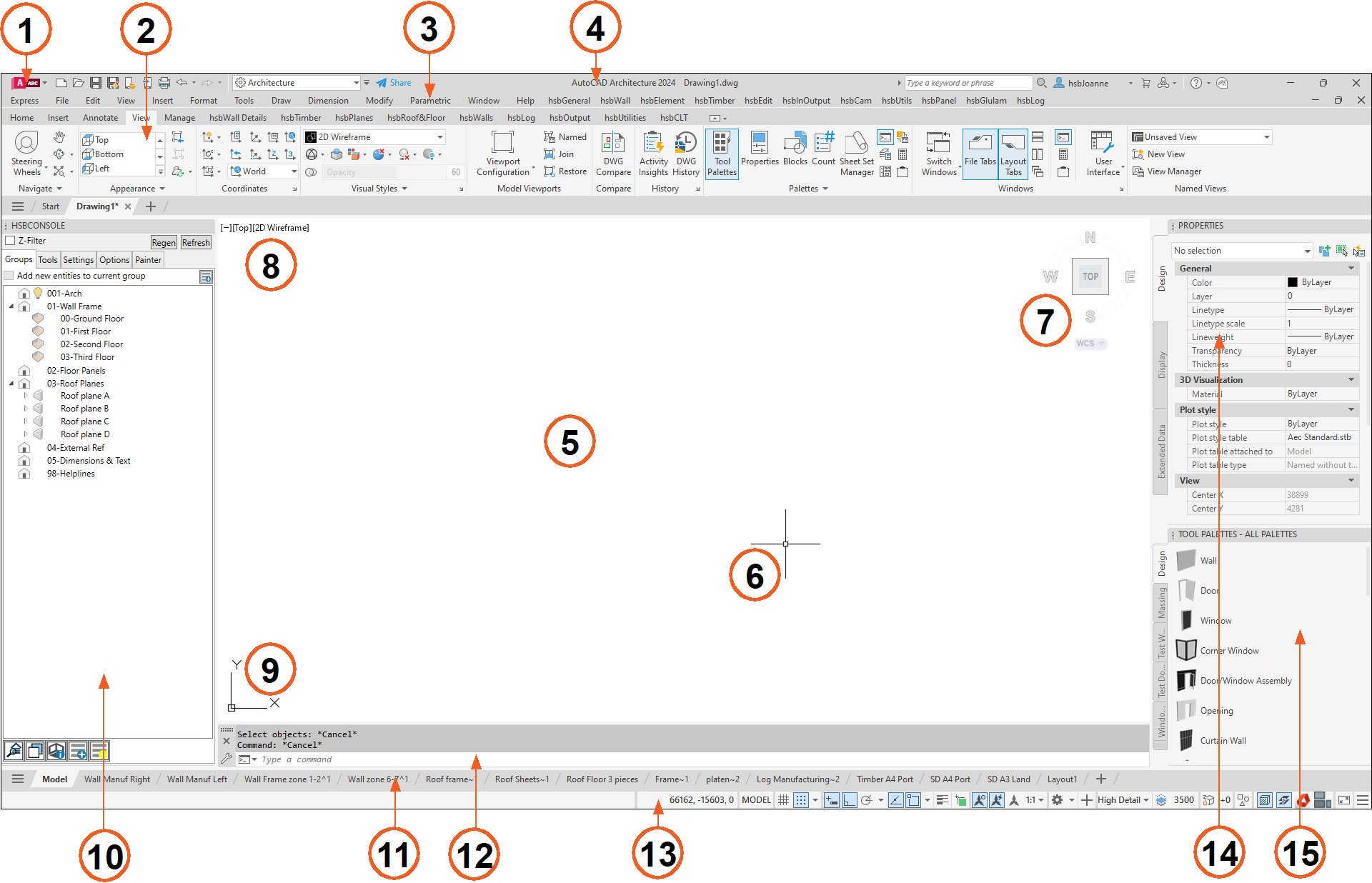Open DWG History palette
The image size is (1372, 883).
[x=686, y=154]
